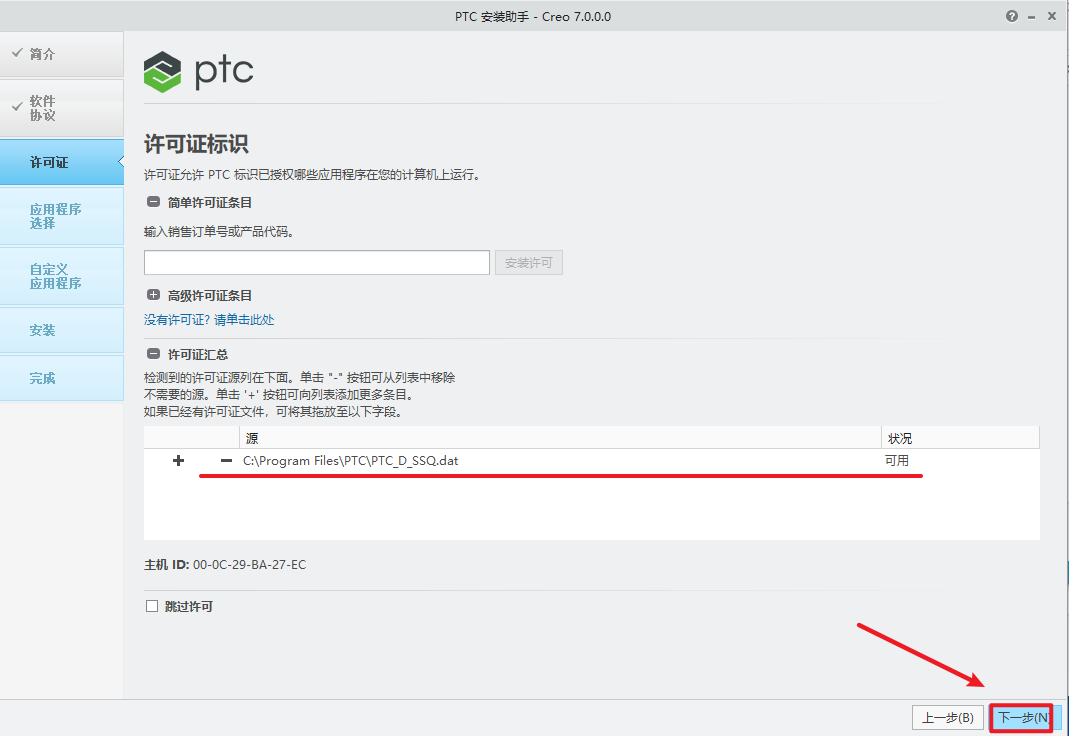Open the 简介 step in sidebar
The height and width of the screenshot is (736, 1069).
62,54
